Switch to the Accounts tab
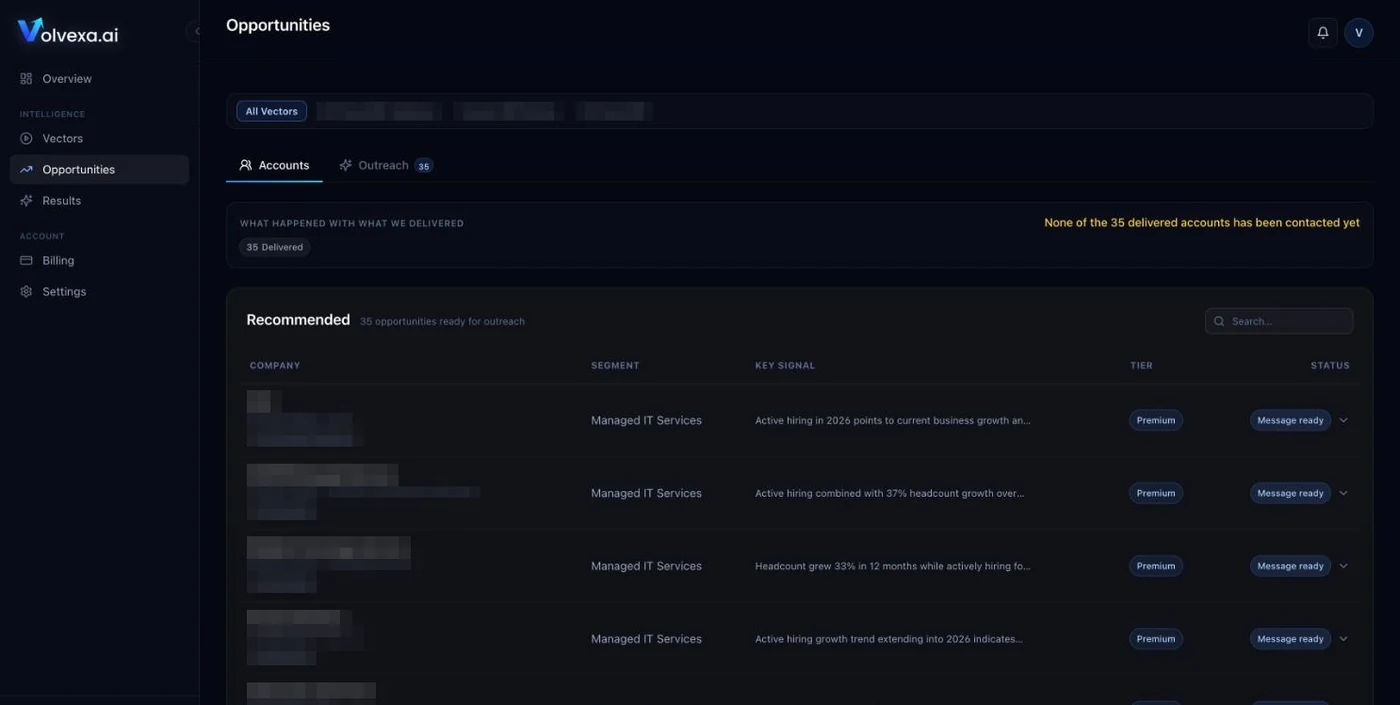 tap(274, 165)
